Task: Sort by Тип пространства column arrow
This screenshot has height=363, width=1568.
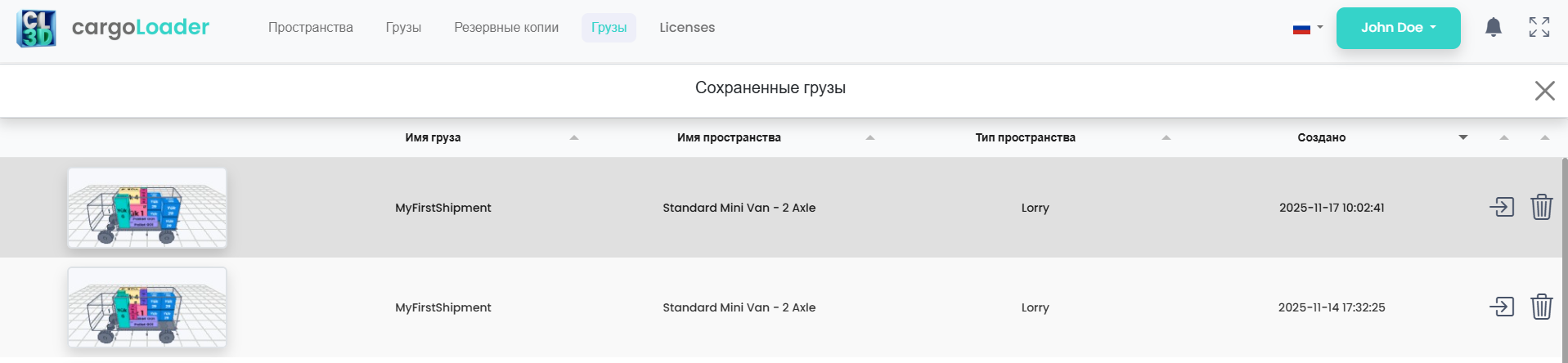Action: pos(1166,137)
